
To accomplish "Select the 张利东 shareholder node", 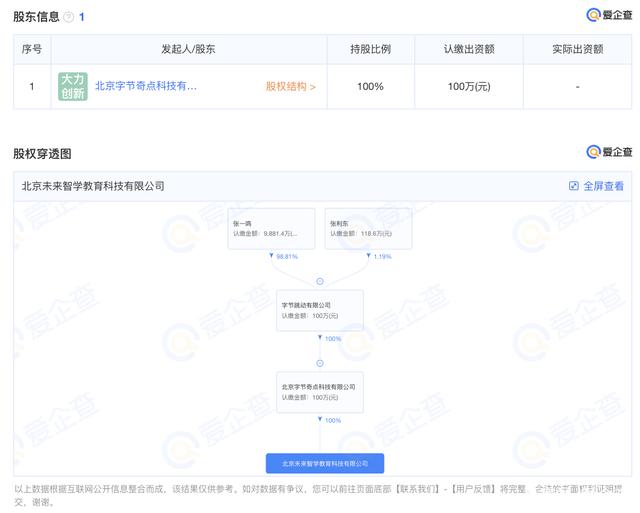I will 369,229.
